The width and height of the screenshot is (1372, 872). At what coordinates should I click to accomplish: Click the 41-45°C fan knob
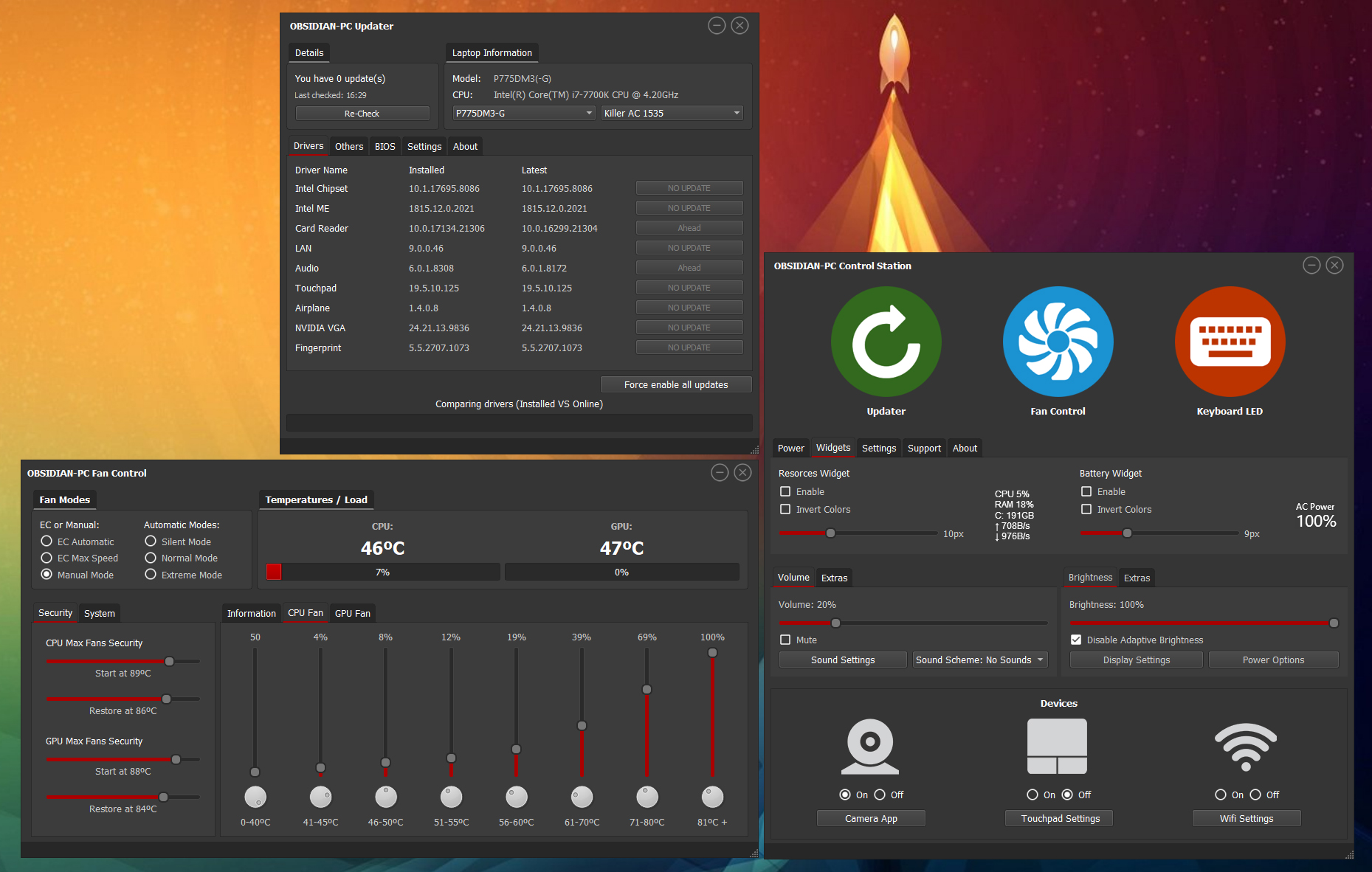[320, 797]
